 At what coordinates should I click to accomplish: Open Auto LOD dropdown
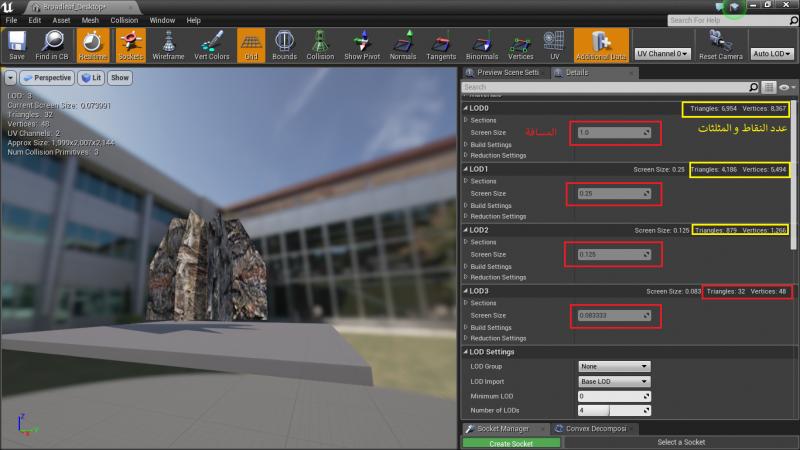[x=772, y=54]
